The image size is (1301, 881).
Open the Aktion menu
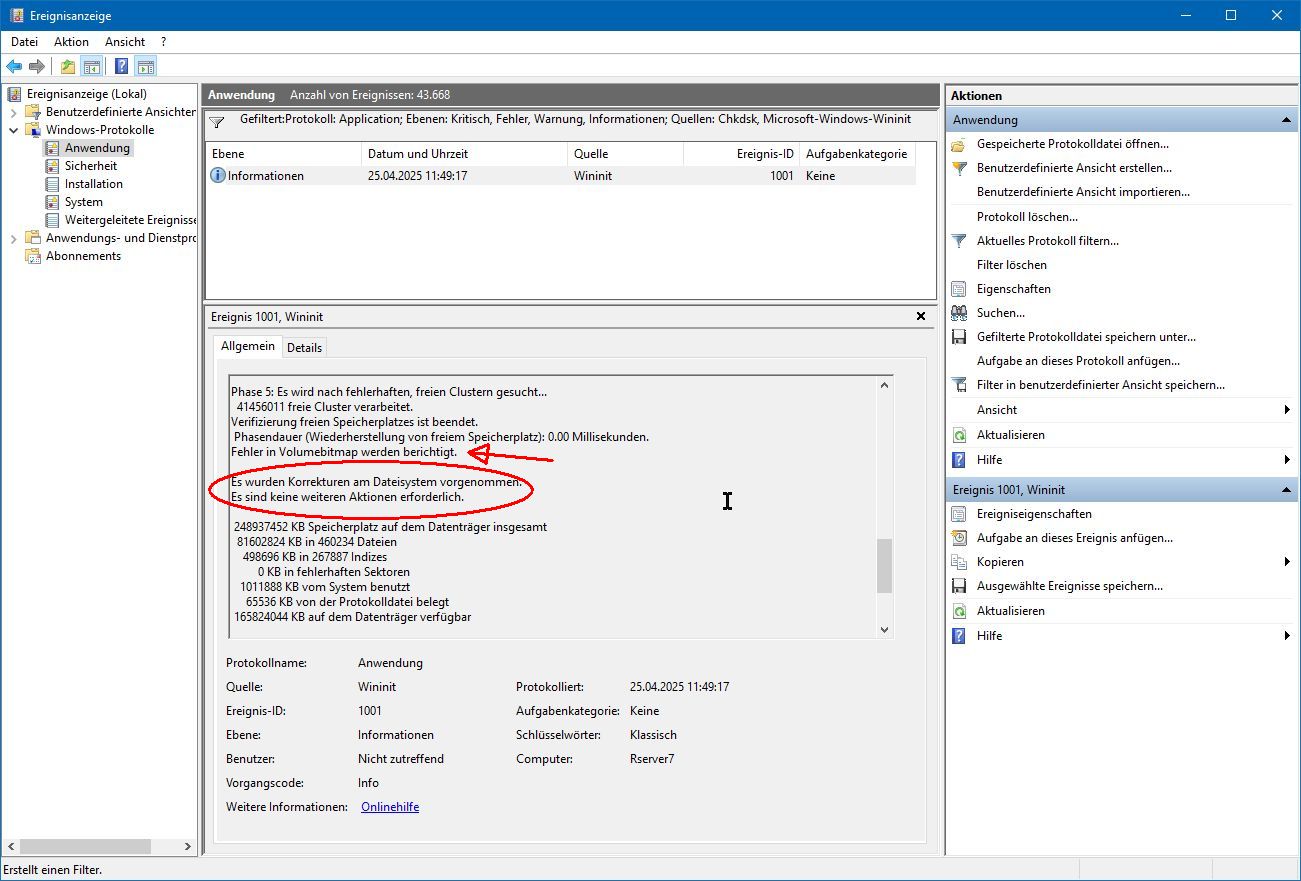click(x=71, y=42)
